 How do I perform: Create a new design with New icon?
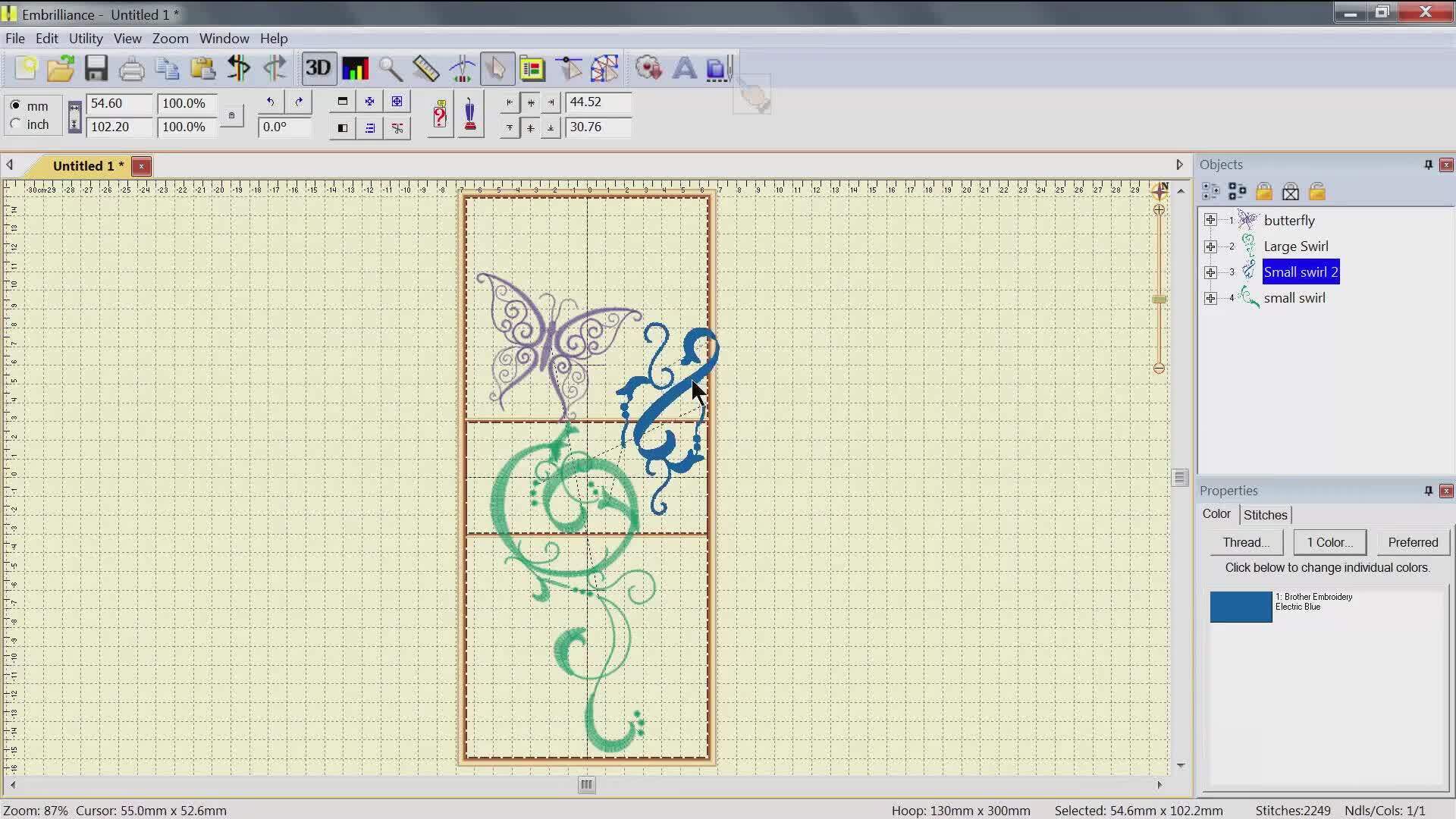tap(25, 68)
